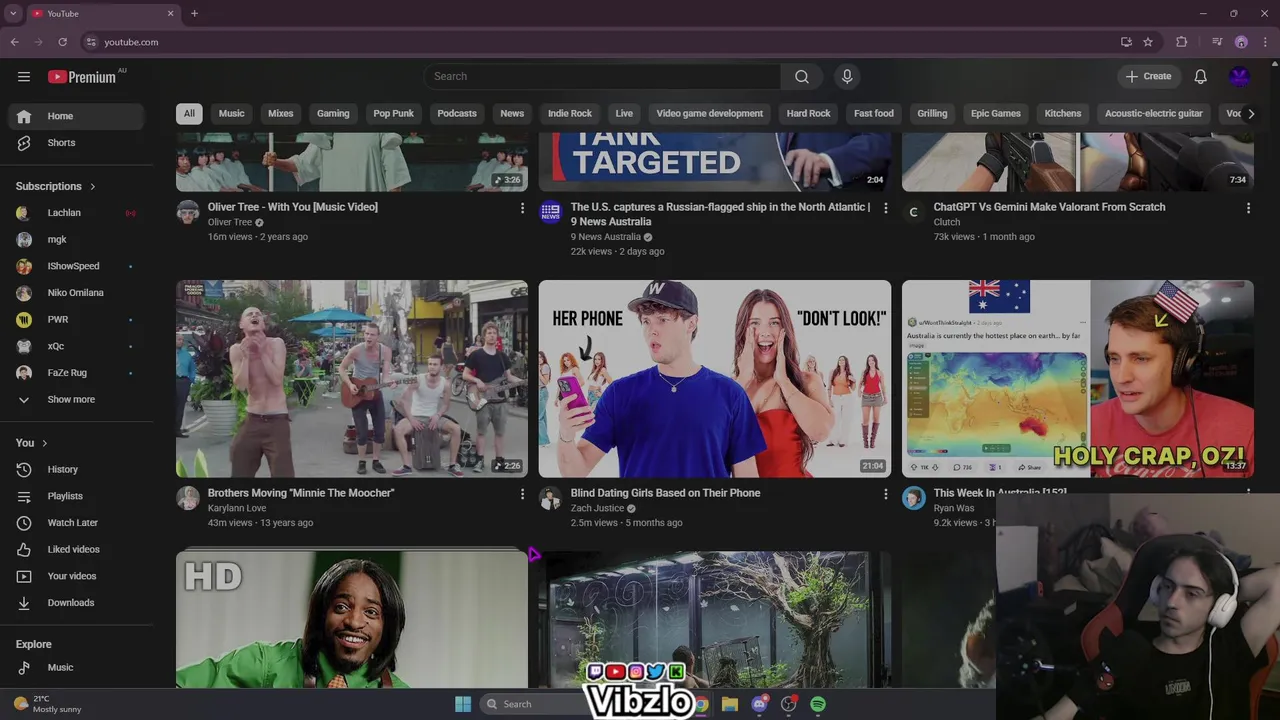The height and width of the screenshot is (720, 1280).
Task: Open Chrome media controls icon
Action: 1217,42
